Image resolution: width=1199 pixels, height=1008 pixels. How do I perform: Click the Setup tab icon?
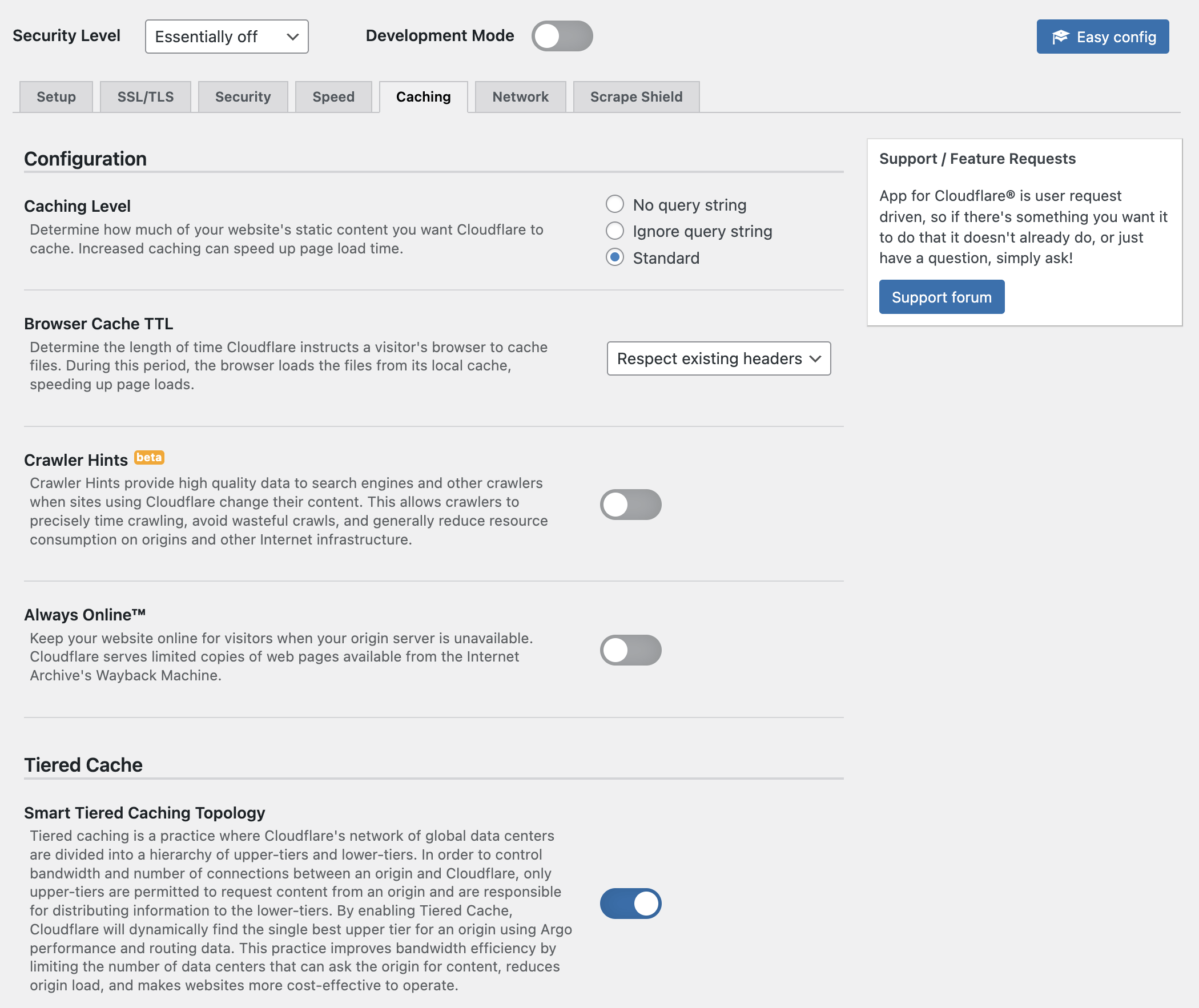56,96
